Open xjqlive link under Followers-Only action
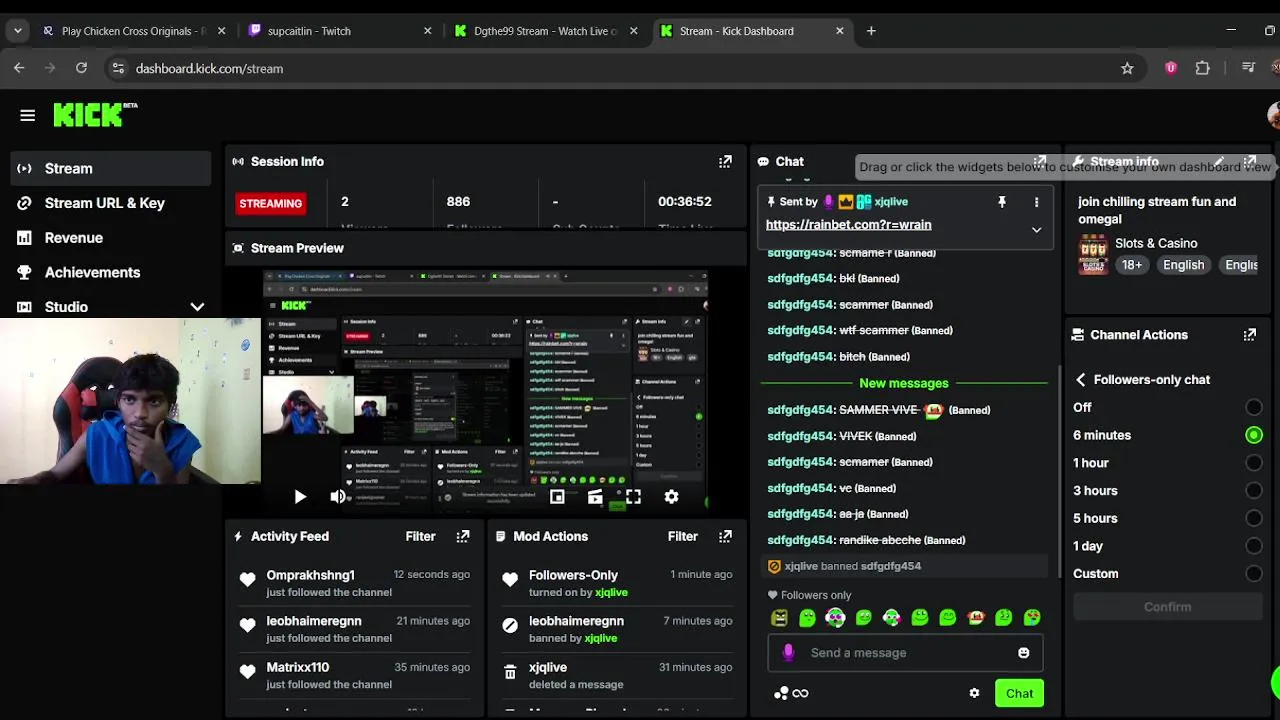1280x720 pixels. click(x=611, y=592)
